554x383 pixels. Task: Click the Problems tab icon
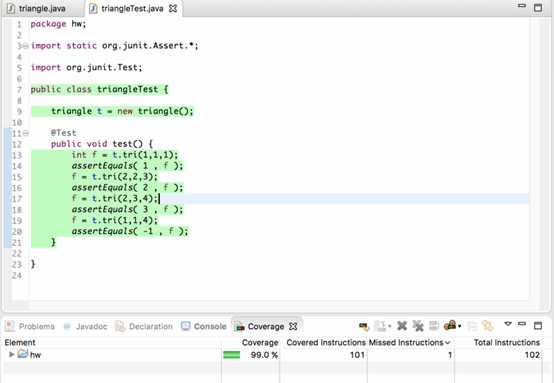point(10,326)
